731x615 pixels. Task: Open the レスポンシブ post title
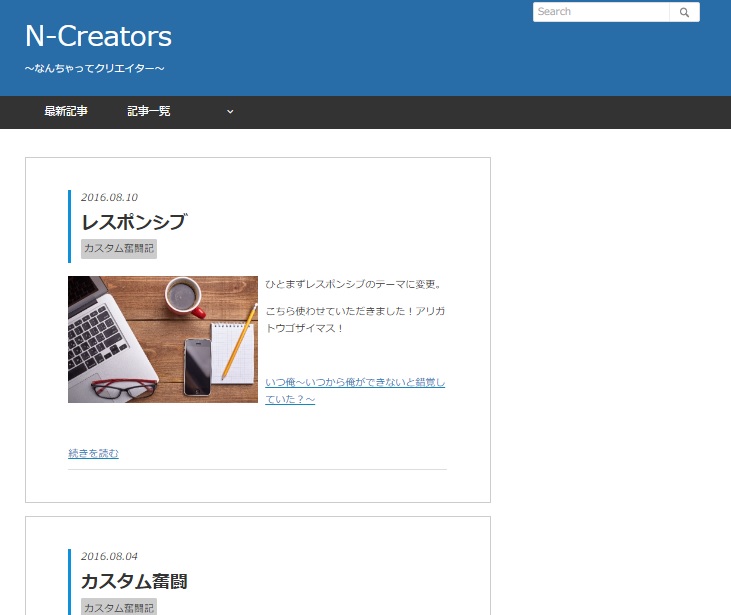[x=134, y=222]
